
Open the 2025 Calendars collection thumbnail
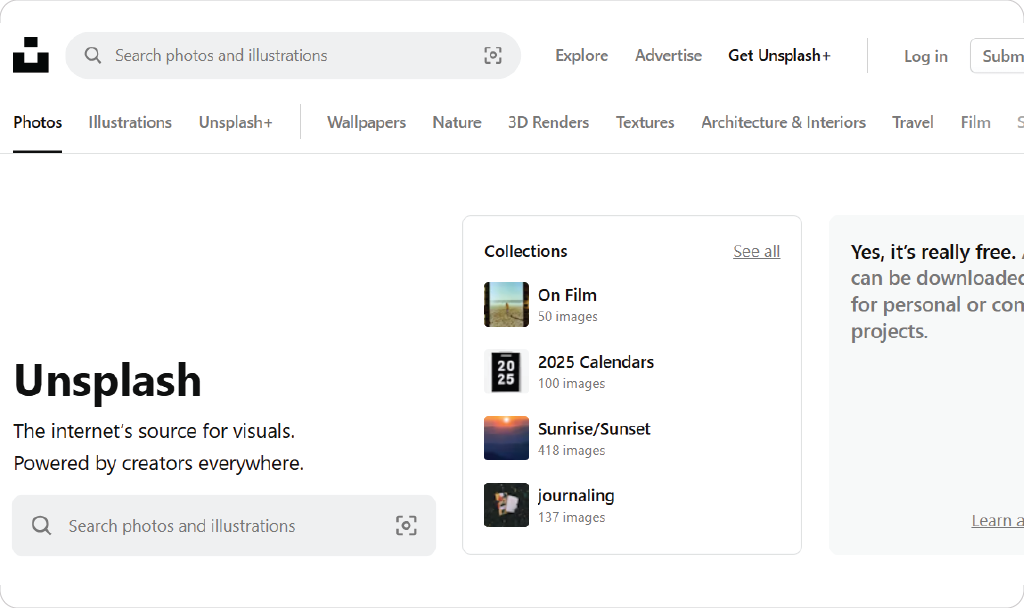tap(506, 371)
